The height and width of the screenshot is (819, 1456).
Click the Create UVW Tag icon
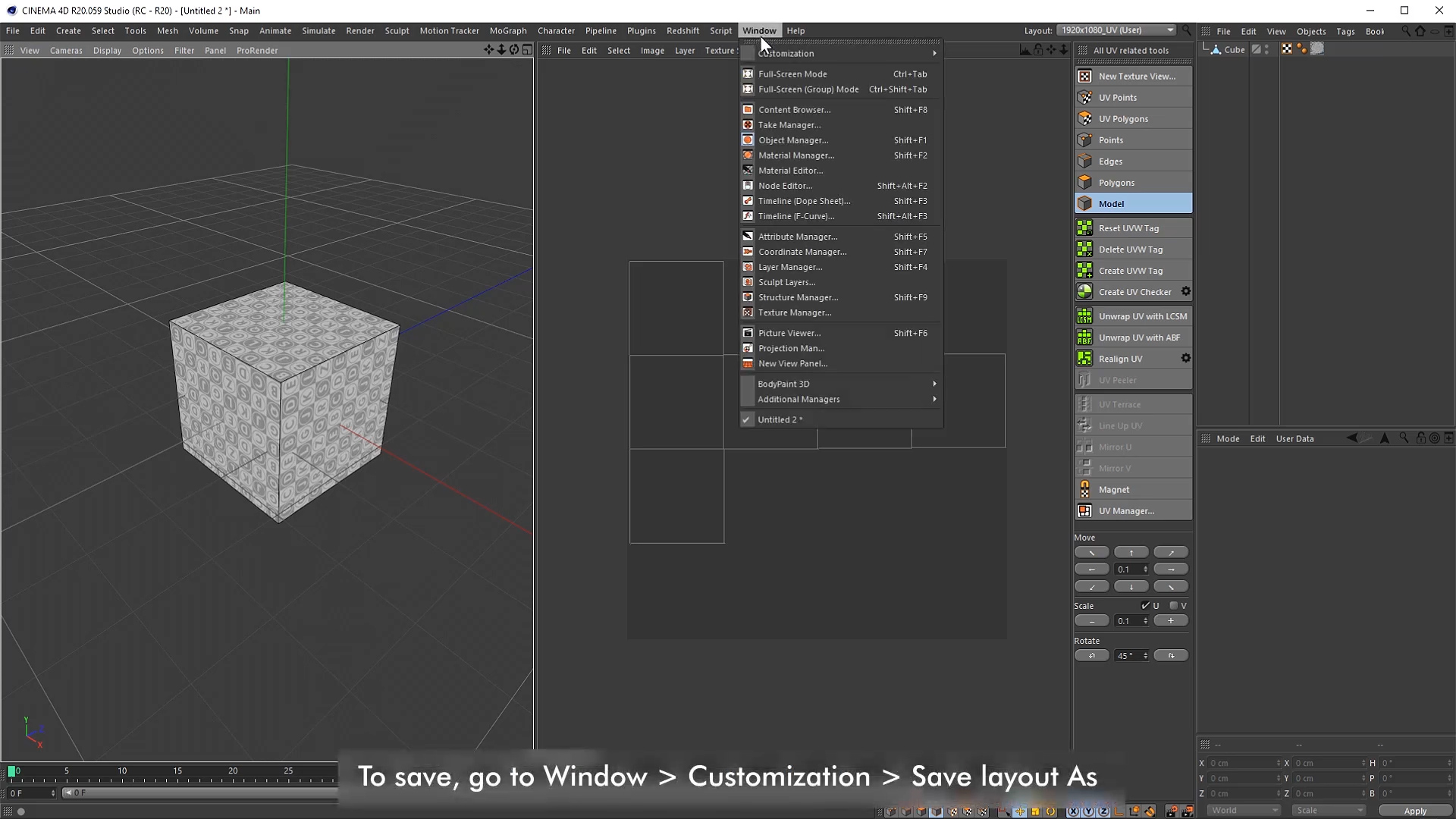coord(1084,270)
